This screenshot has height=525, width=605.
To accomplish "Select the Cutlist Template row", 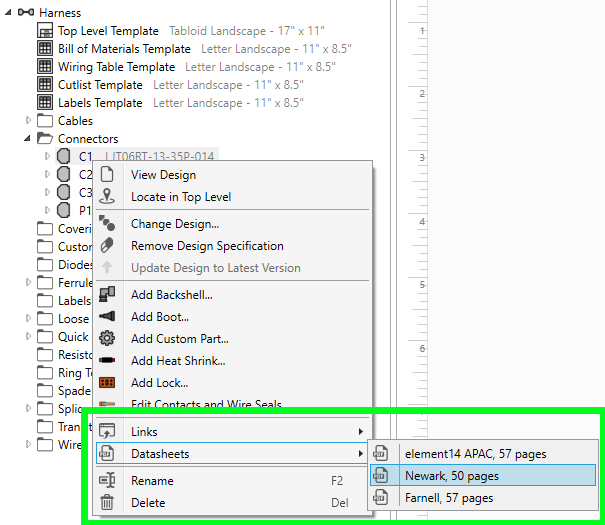I will point(171,84).
